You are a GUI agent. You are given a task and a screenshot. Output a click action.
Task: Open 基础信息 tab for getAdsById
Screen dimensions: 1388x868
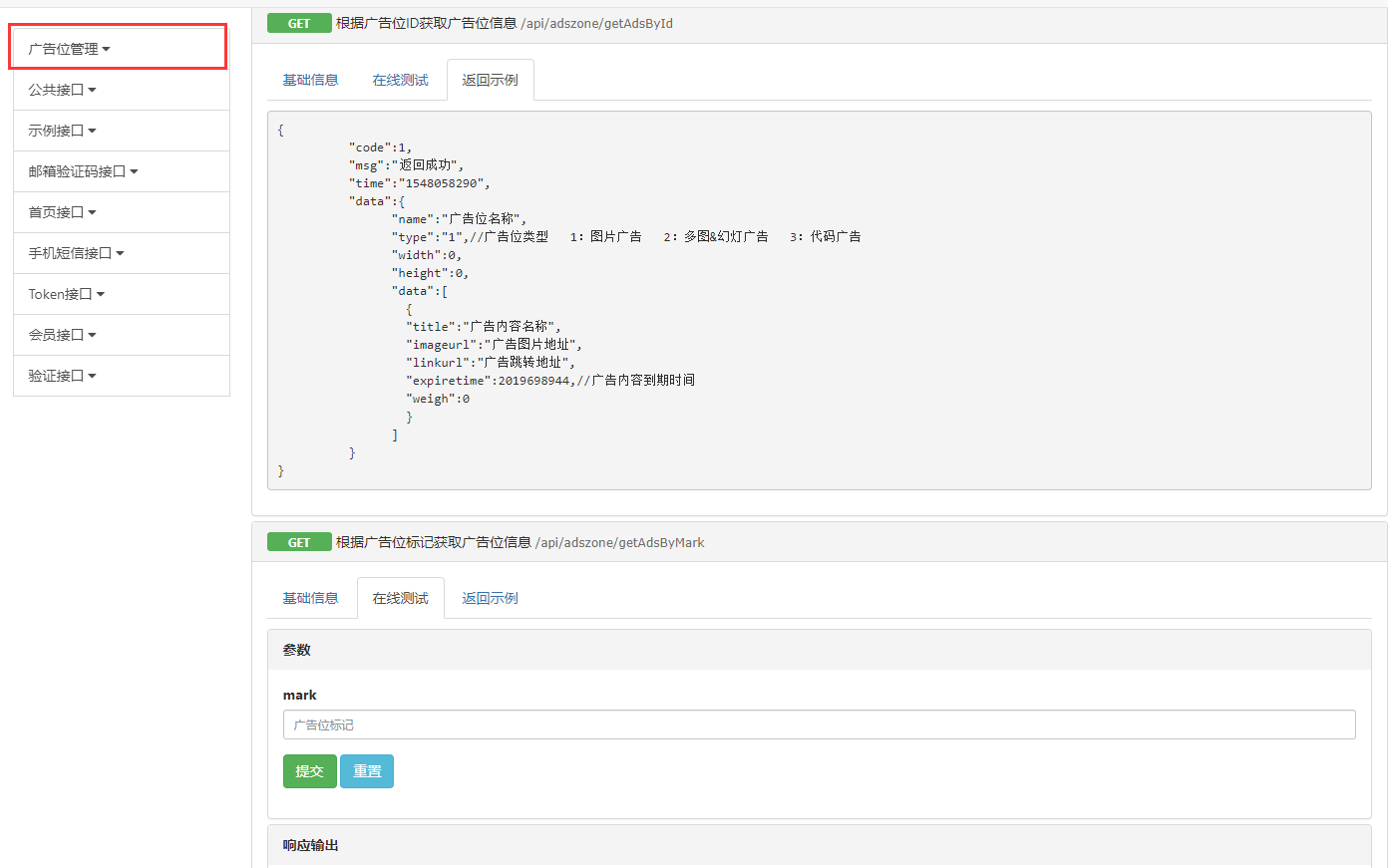[310, 80]
